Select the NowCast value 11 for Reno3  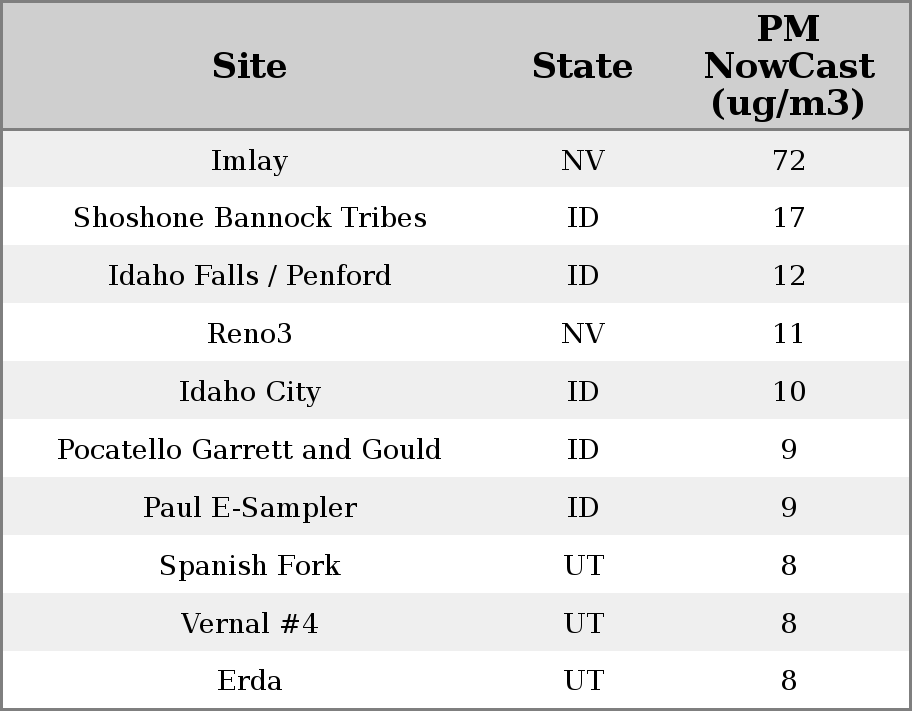788,334
